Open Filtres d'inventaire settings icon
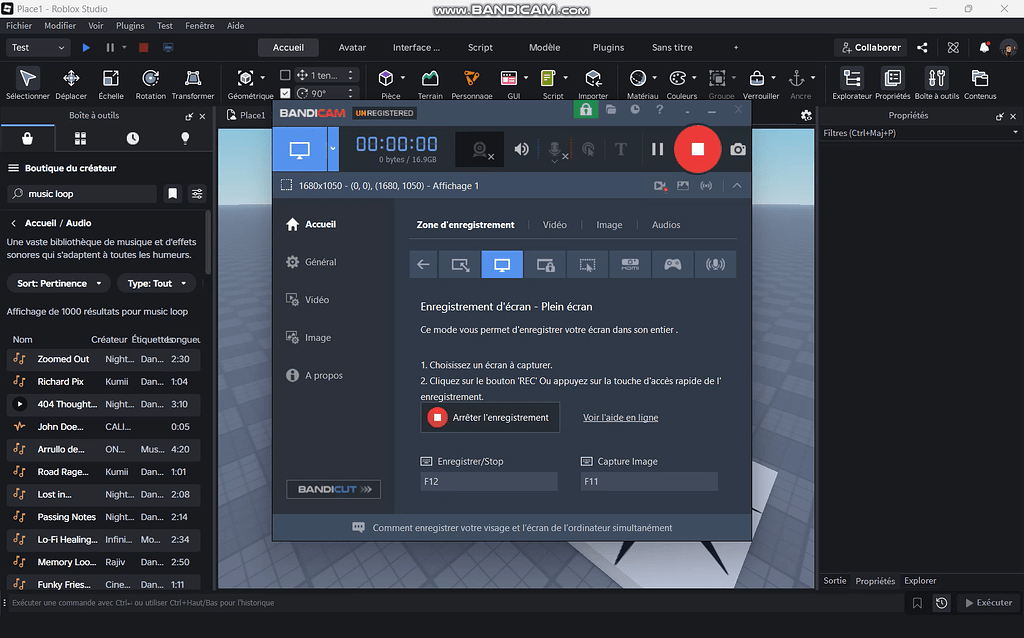Image resolution: width=1024 pixels, height=638 pixels. point(197,193)
